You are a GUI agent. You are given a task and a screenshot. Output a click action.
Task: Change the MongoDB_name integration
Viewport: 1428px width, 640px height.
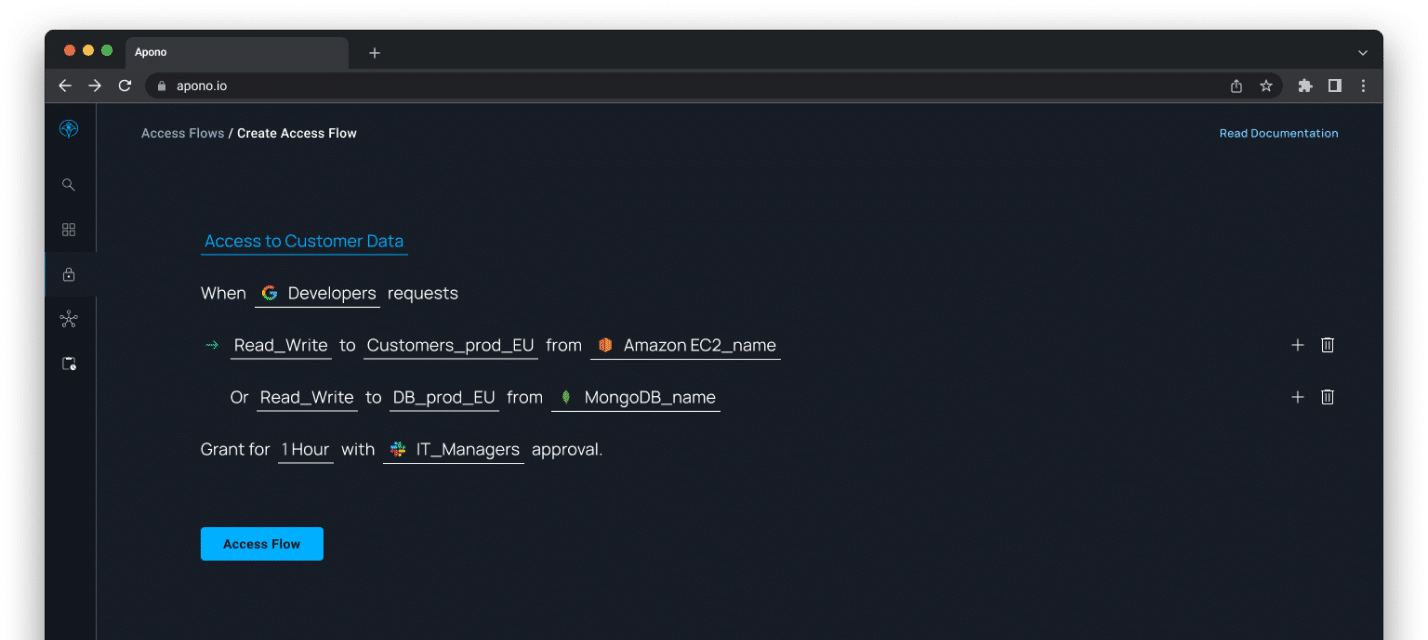(x=636, y=398)
